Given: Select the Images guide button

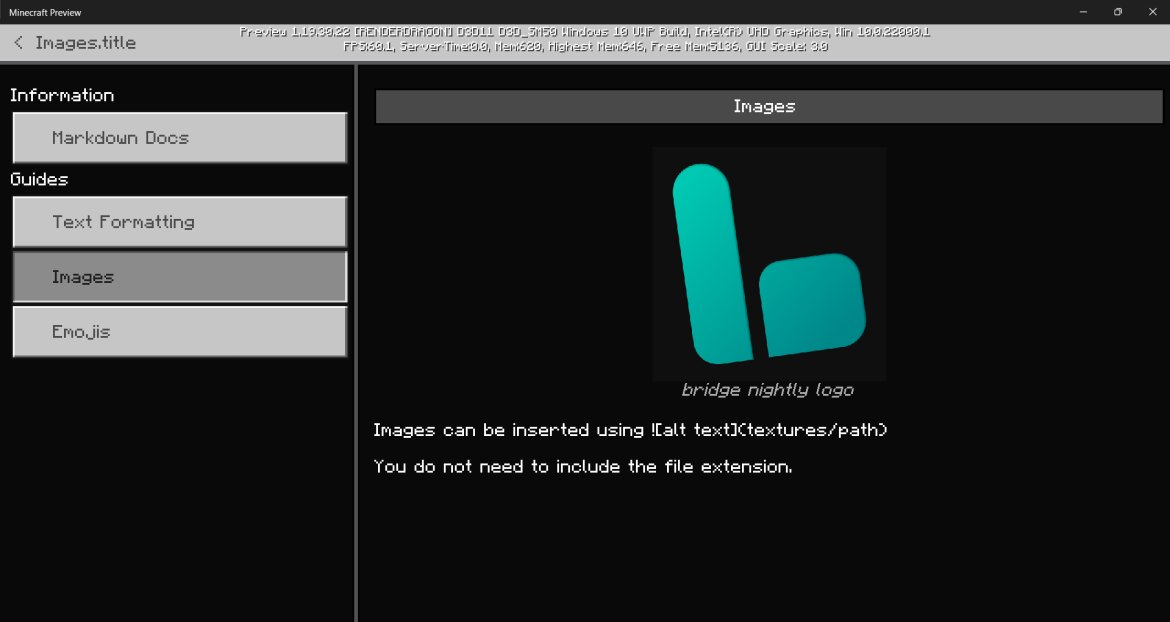Looking at the screenshot, I should click(180, 277).
